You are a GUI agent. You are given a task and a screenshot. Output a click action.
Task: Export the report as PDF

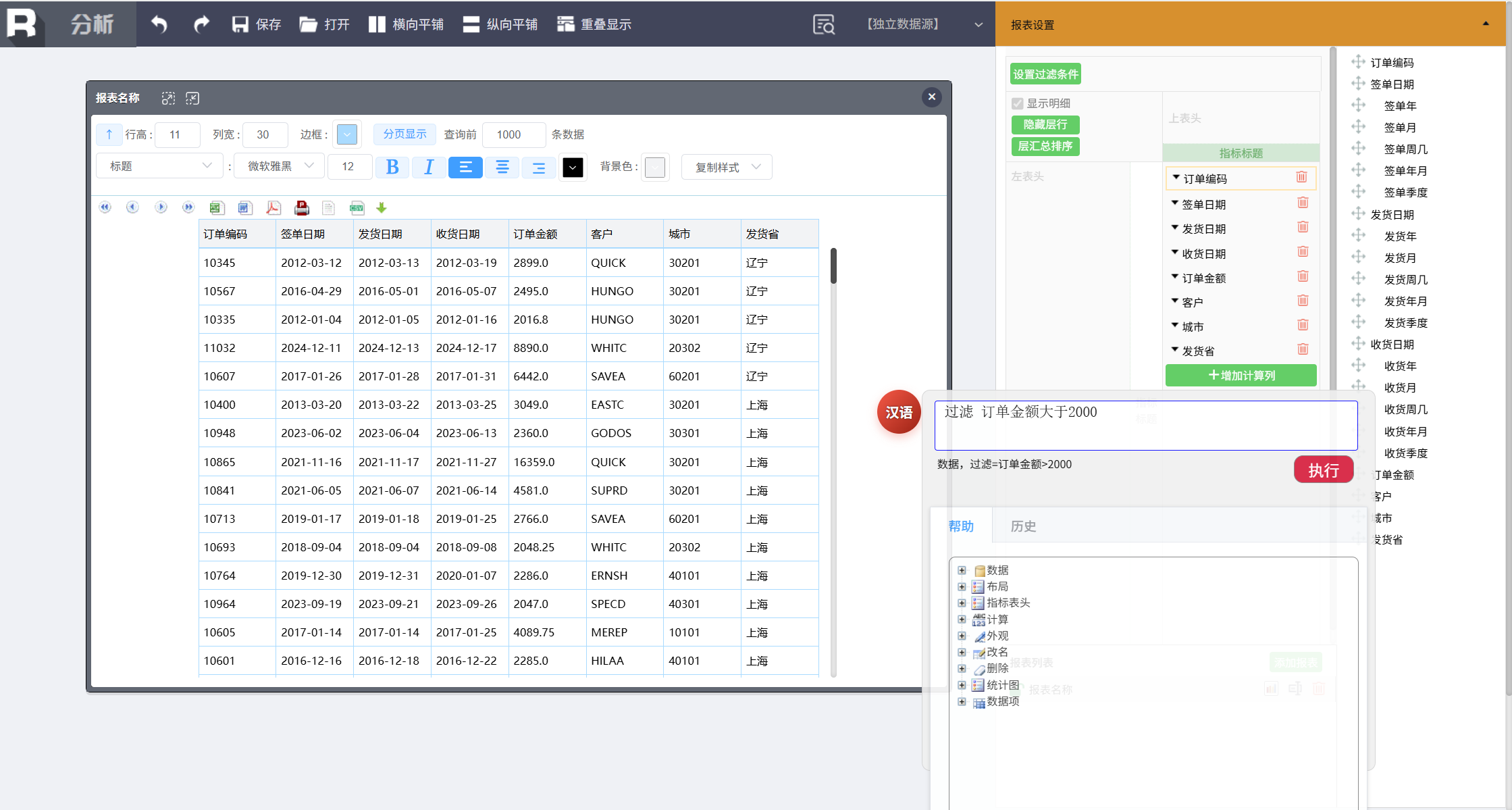pyautogui.click(x=273, y=208)
